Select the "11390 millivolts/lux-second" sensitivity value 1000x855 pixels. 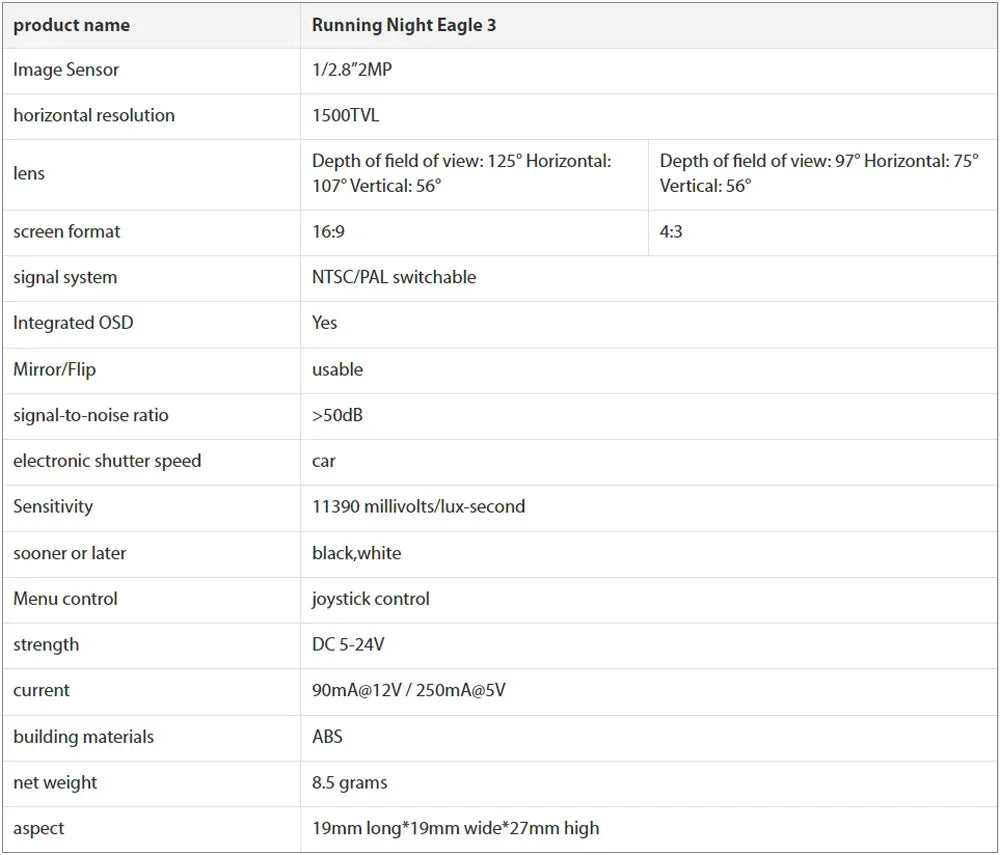click(x=418, y=507)
